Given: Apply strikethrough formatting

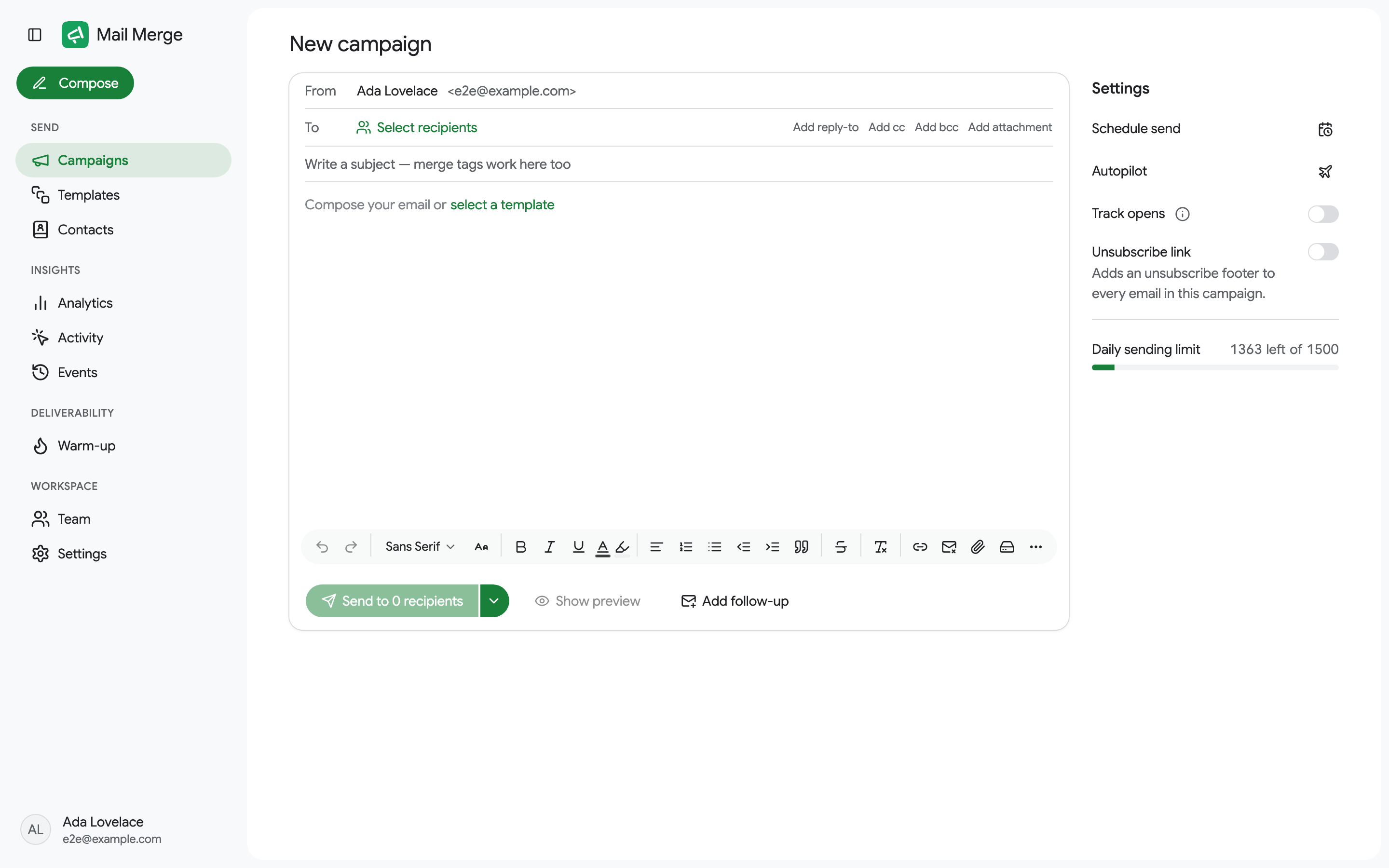Looking at the screenshot, I should [841, 547].
